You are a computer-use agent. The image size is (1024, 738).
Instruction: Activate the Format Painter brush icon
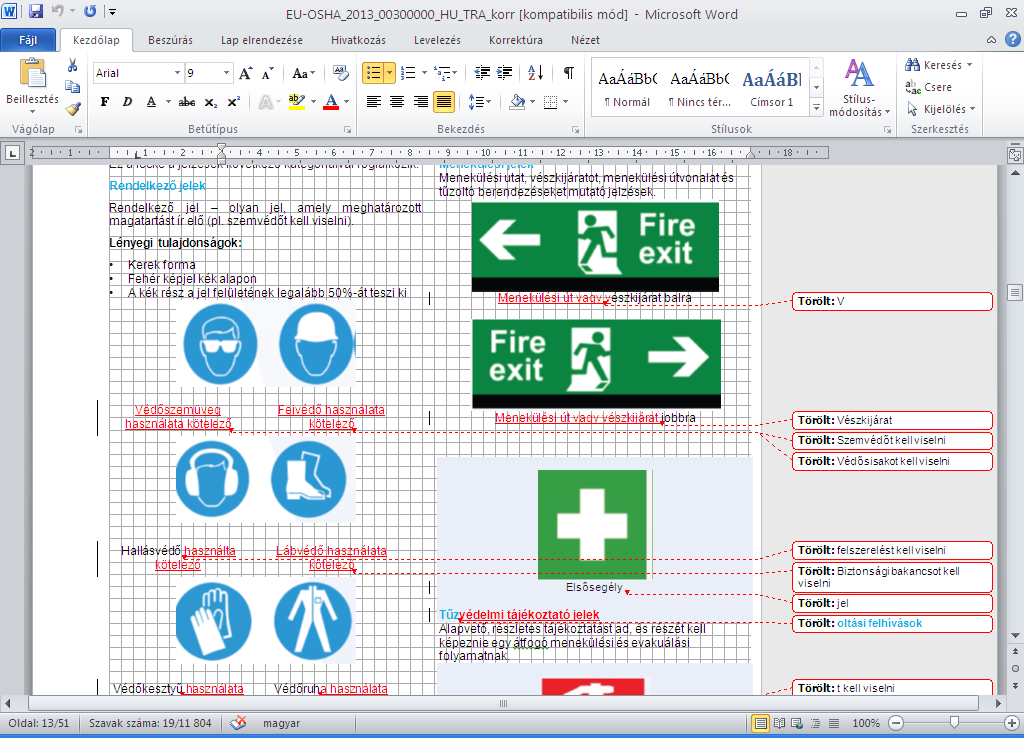[x=72, y=108]
